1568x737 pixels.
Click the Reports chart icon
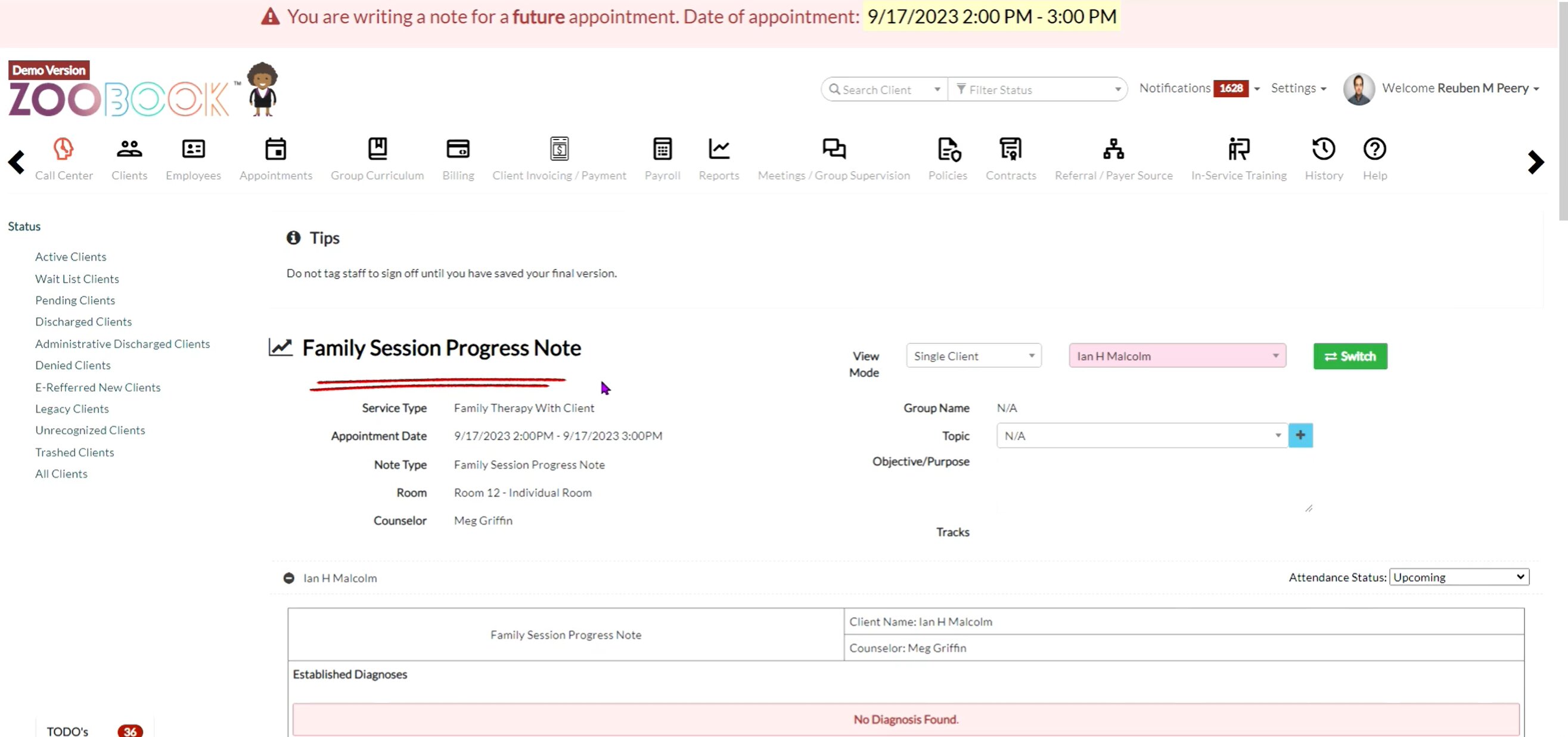point(718,149)
